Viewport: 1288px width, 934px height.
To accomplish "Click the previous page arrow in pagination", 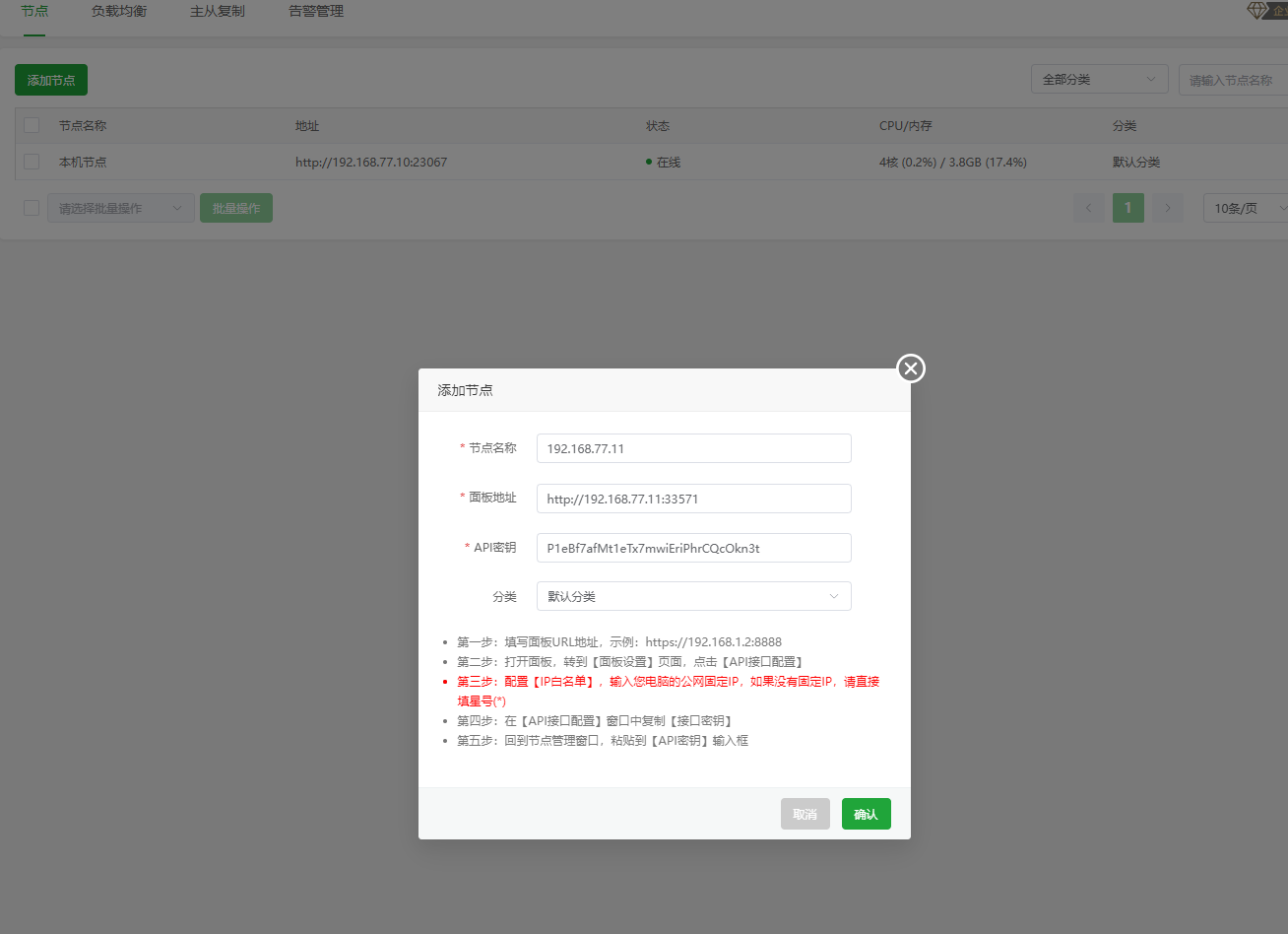I will (x=1089, y=208).
